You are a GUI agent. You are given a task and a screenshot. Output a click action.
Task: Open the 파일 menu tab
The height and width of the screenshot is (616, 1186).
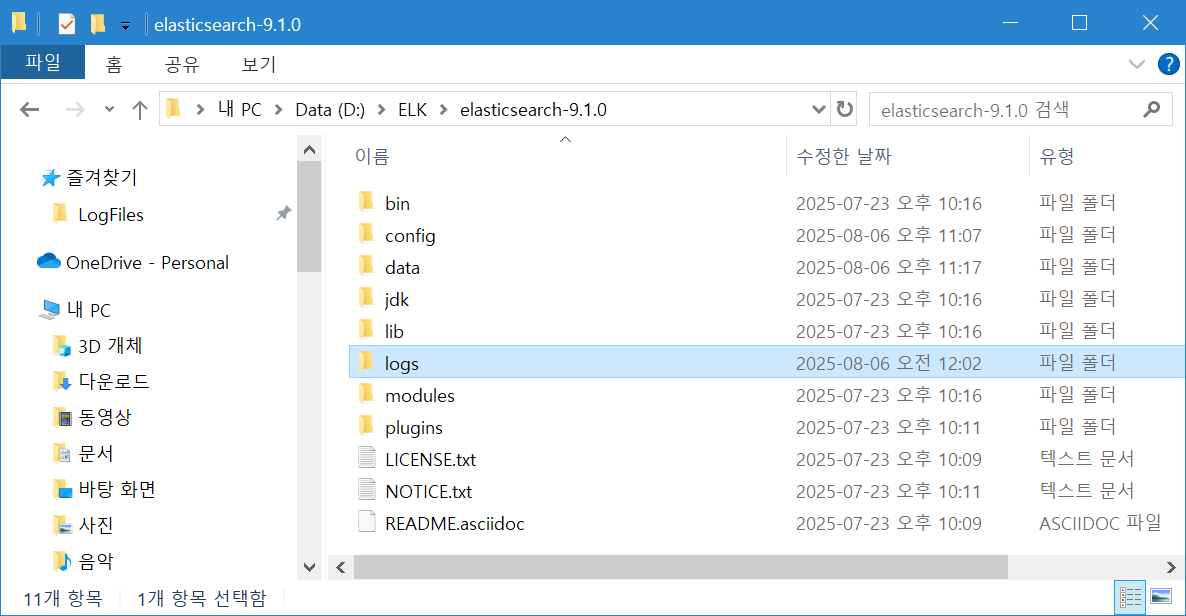point(43,63)
